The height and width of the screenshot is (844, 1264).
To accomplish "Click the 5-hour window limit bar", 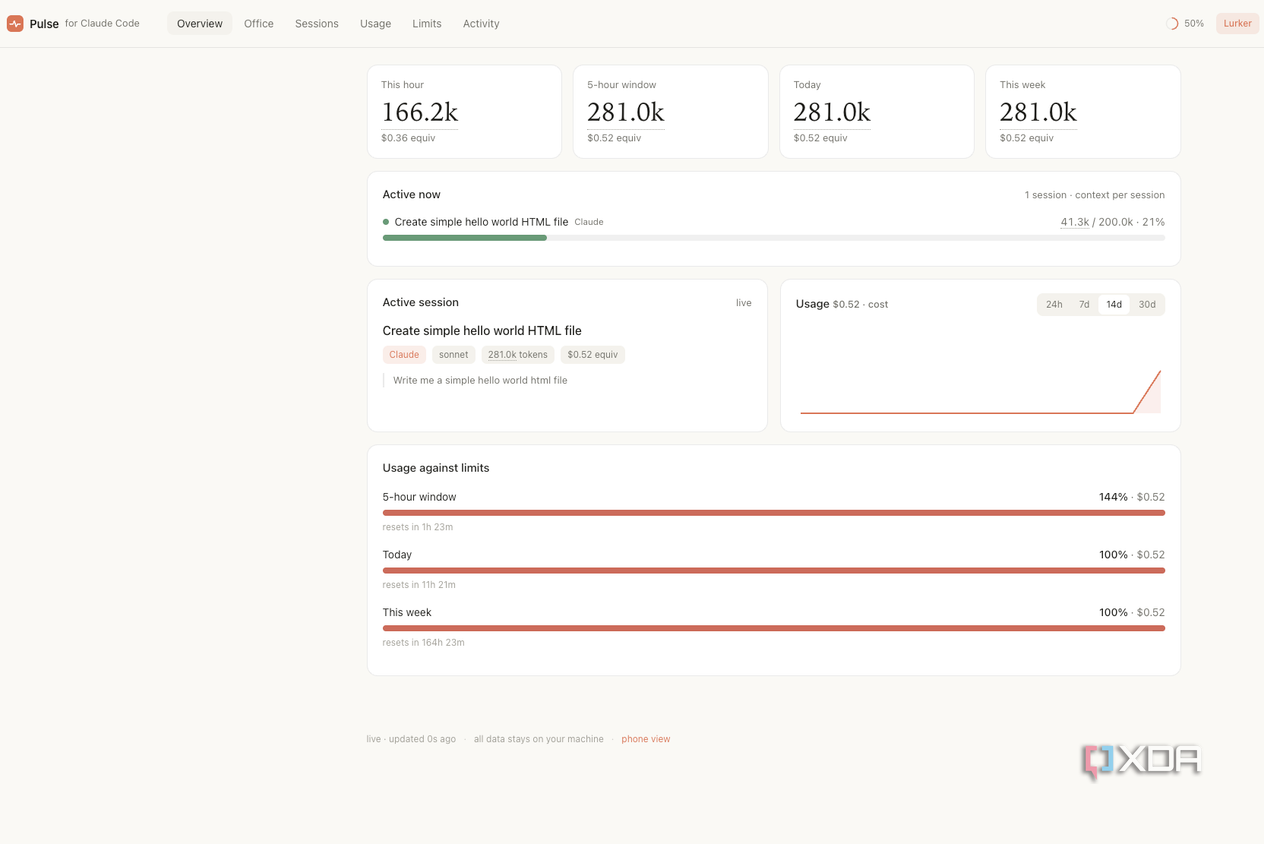I will click(774, 513).
